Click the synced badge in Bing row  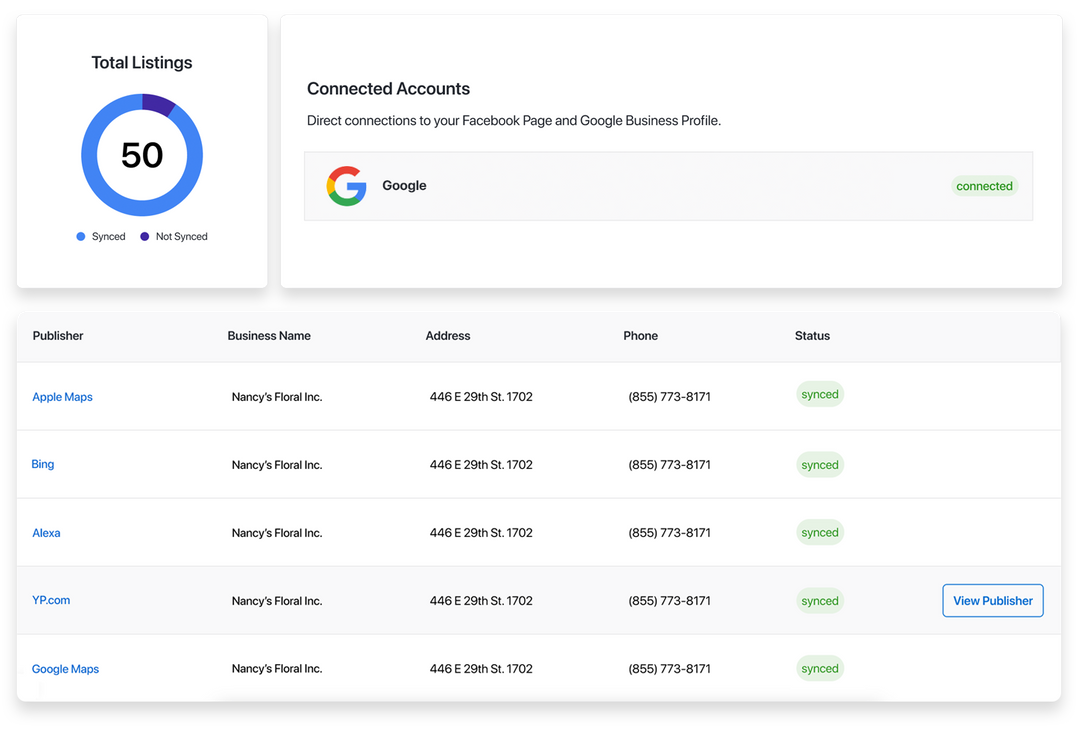[820, 465]
